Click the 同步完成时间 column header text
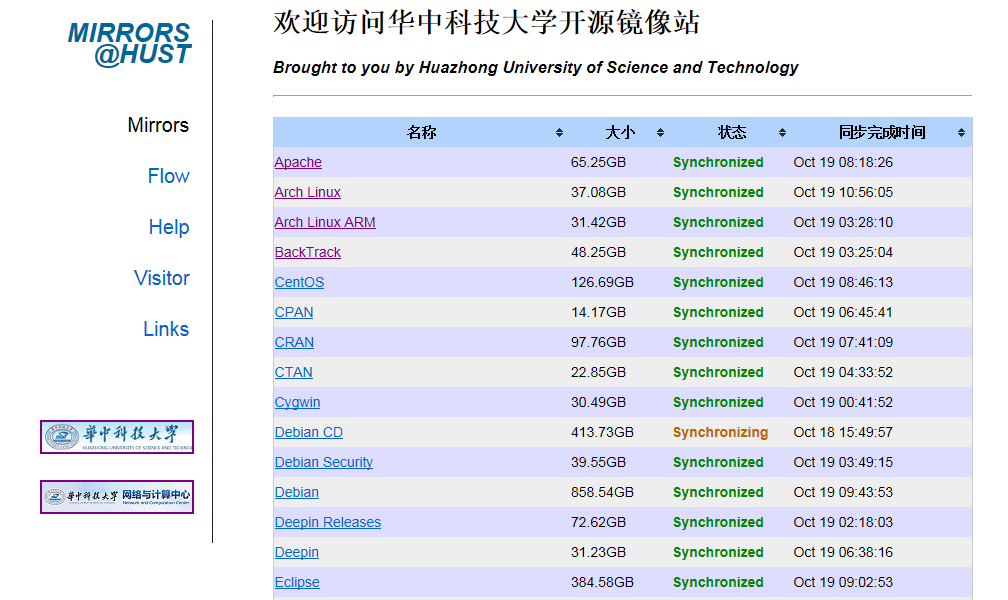1008x600 pixels. [x=882, y=132]
